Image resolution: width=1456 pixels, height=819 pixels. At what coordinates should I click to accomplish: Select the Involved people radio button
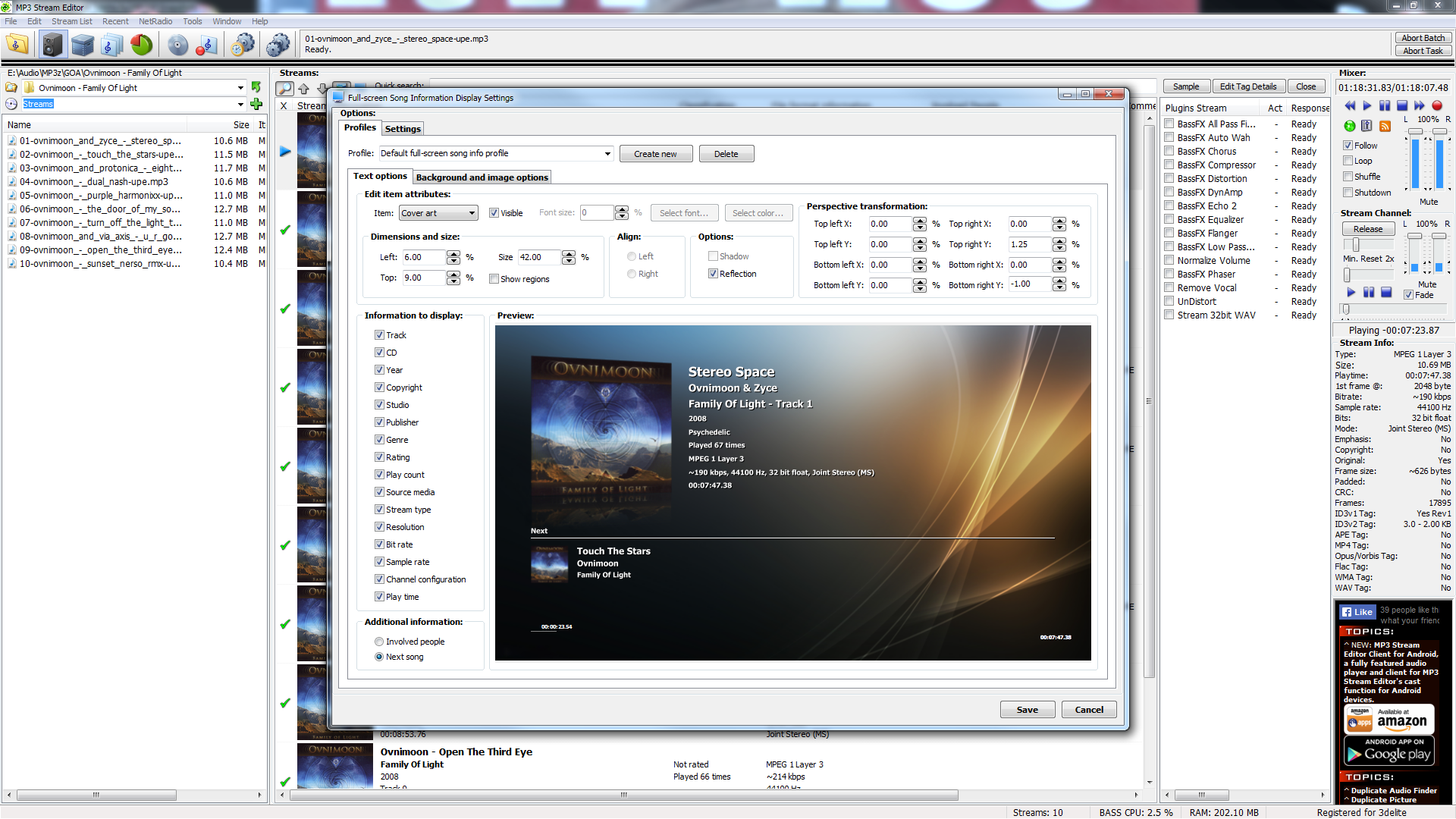(x=379, y=641)
